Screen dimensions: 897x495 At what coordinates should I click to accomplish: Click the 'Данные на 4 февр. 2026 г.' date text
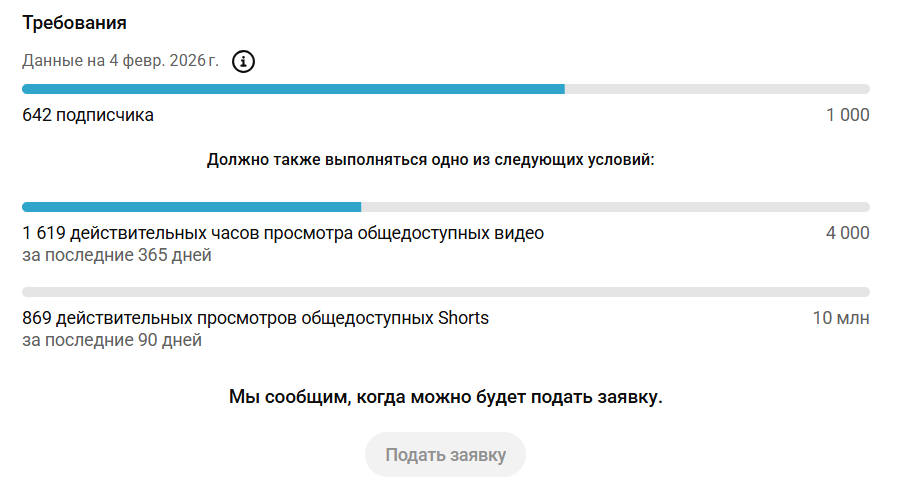click(x=120, y=61)
